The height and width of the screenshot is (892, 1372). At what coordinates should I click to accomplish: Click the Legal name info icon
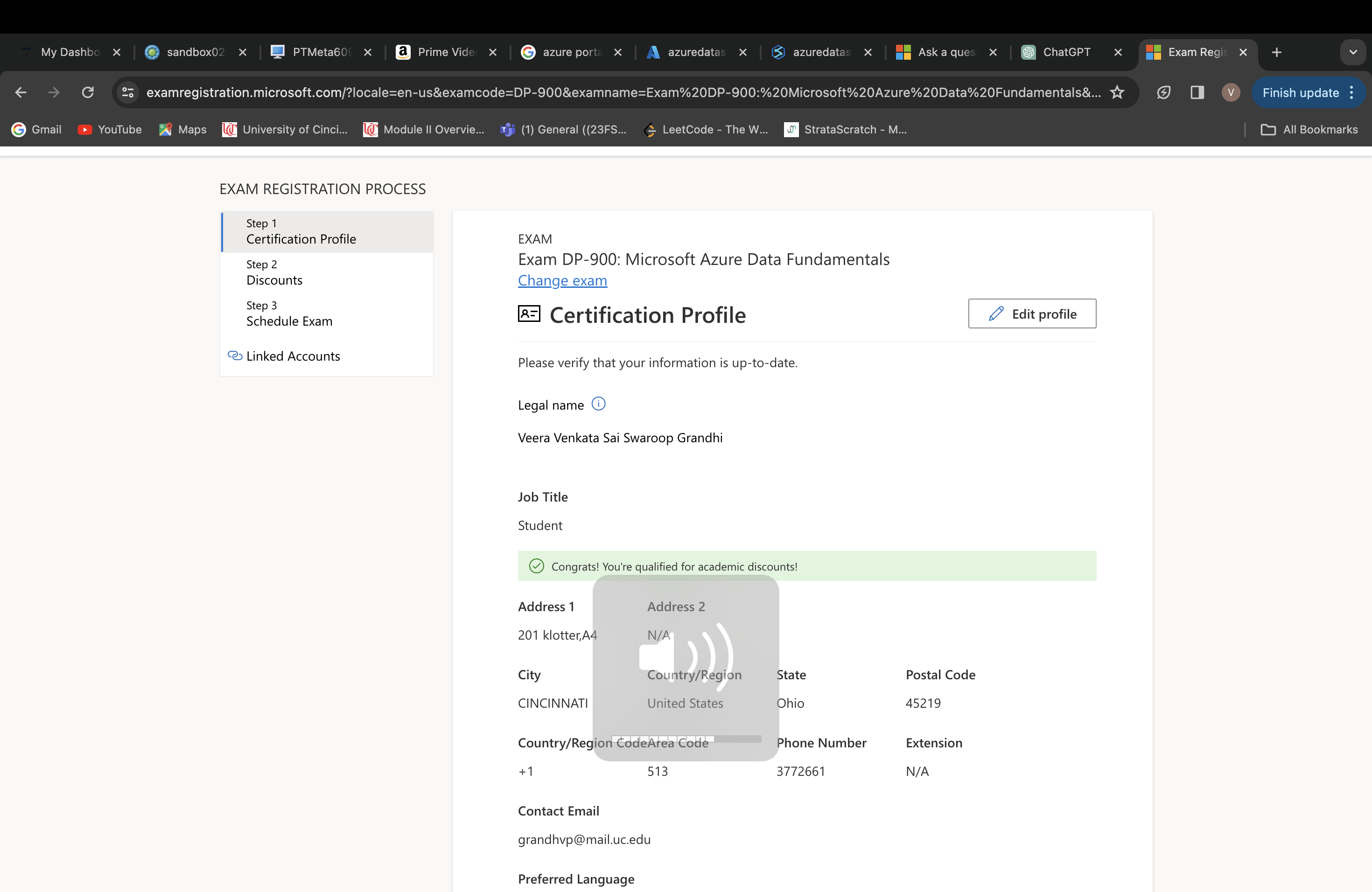598,404
